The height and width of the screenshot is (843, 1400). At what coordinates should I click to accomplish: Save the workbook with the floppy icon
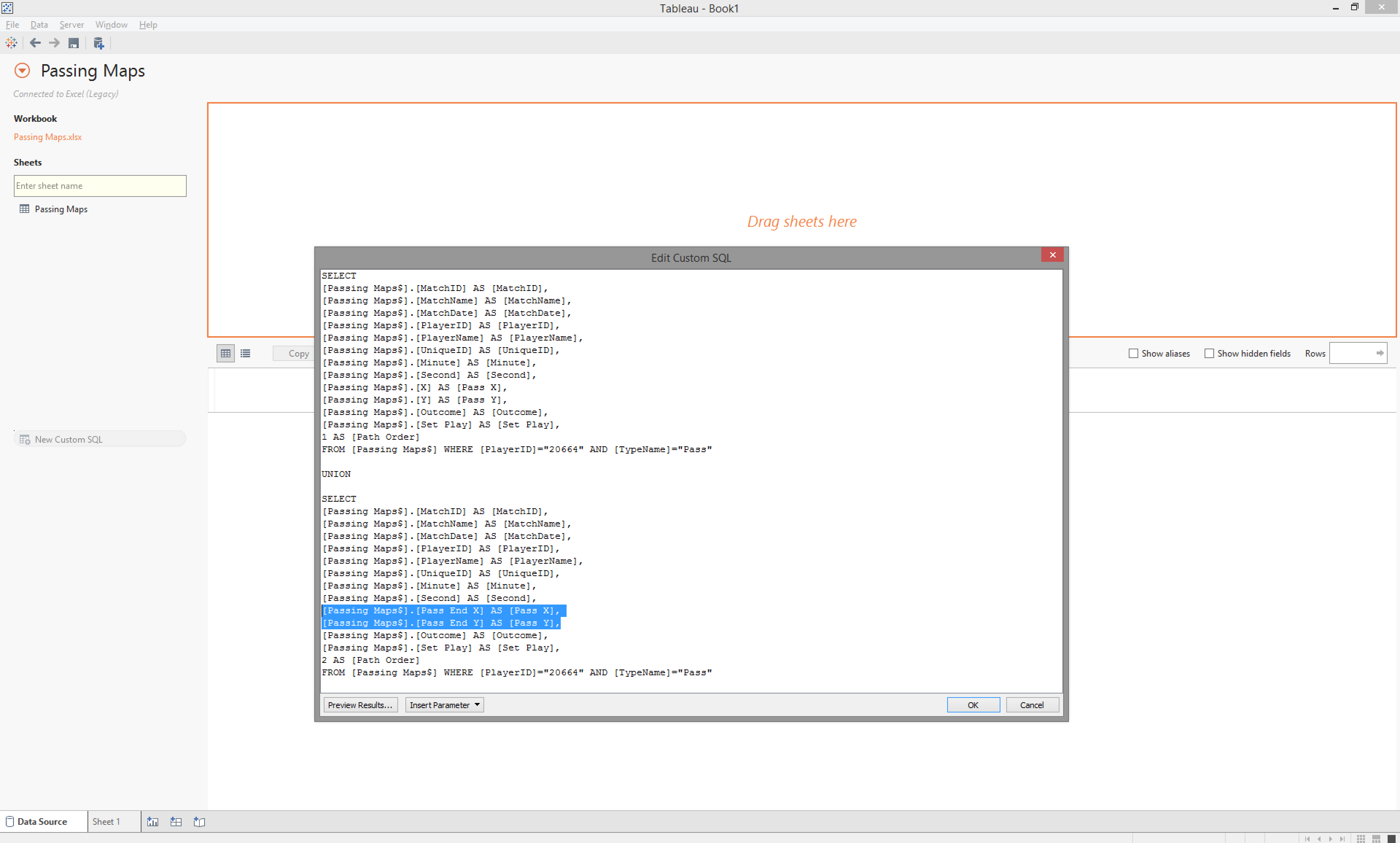(x=73, y=43)
